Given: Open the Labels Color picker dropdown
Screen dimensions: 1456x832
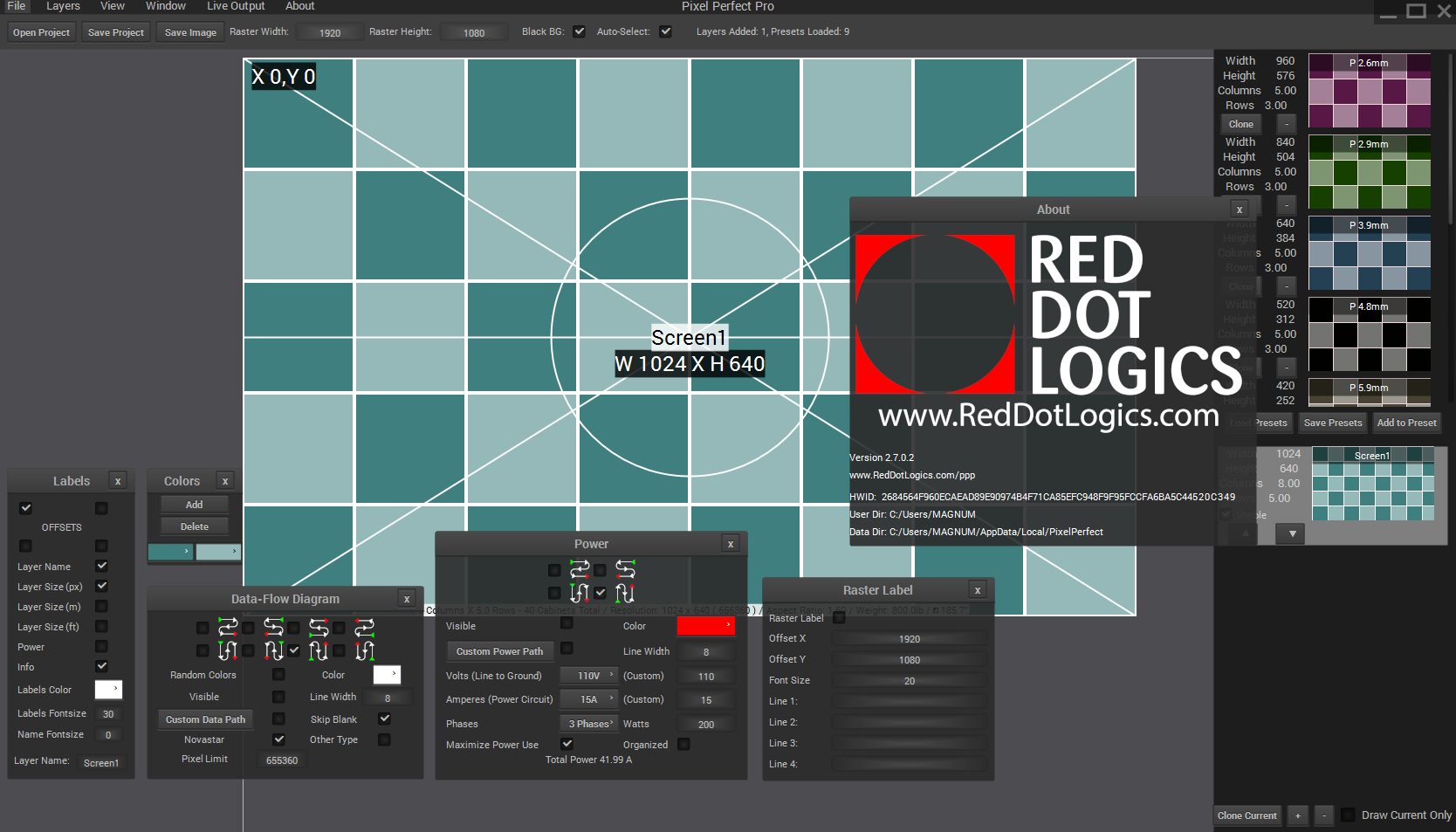Looking at the screenshot, I should [108, 690].
